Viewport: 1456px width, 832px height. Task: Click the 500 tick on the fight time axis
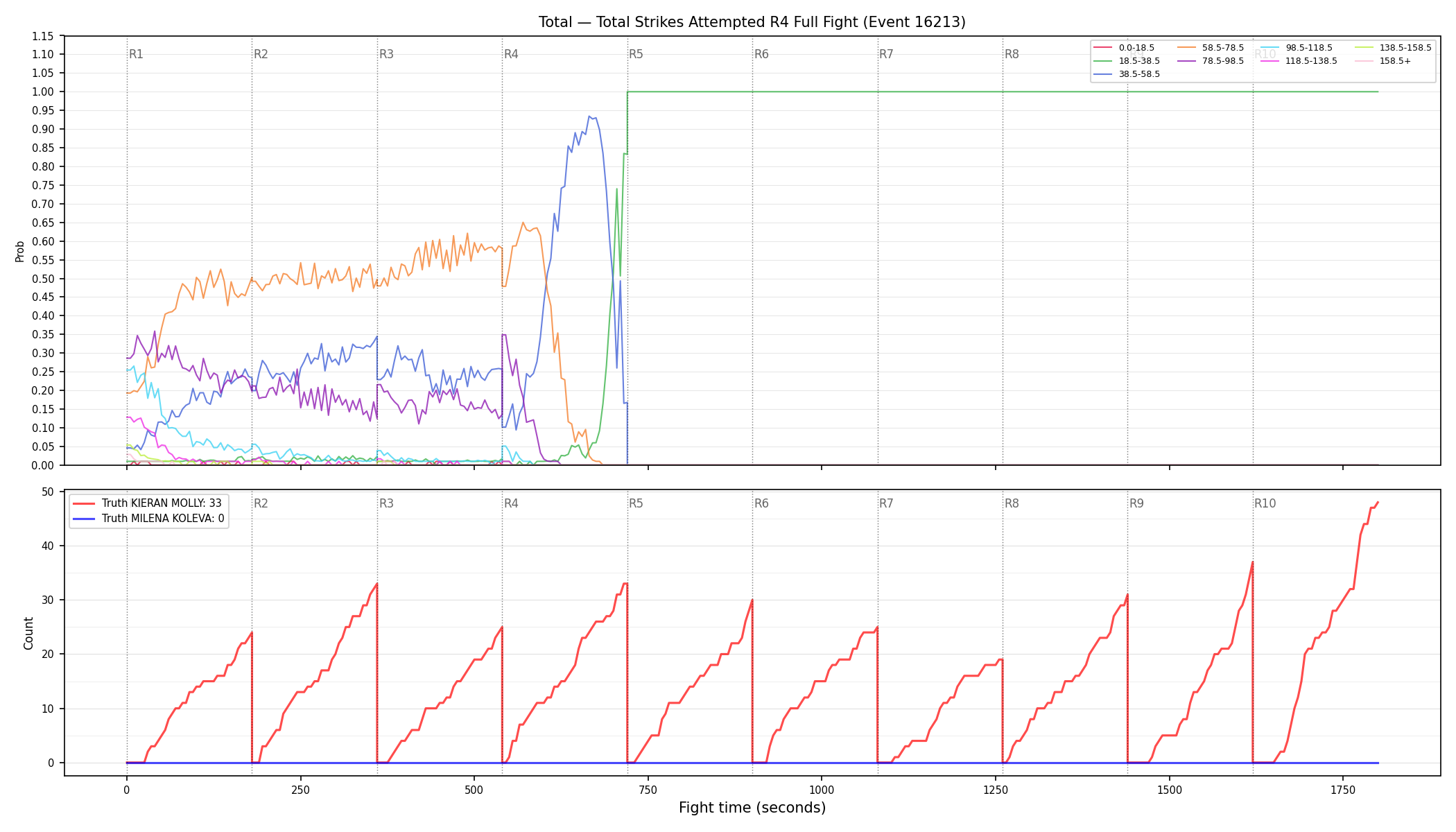tap(474, 790)
